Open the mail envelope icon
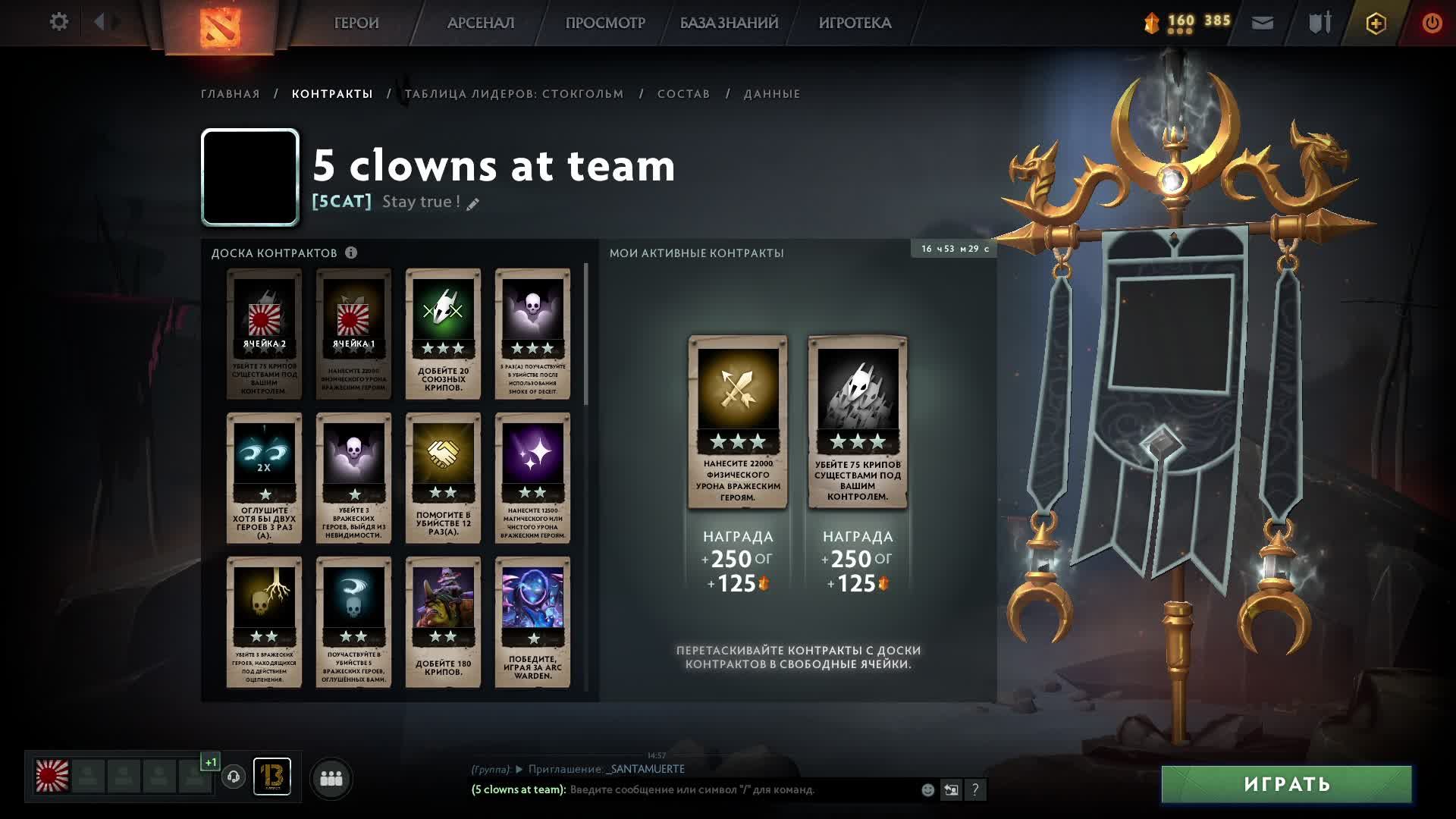Viewport: 1456px width, 819px height. (1262, 23)
